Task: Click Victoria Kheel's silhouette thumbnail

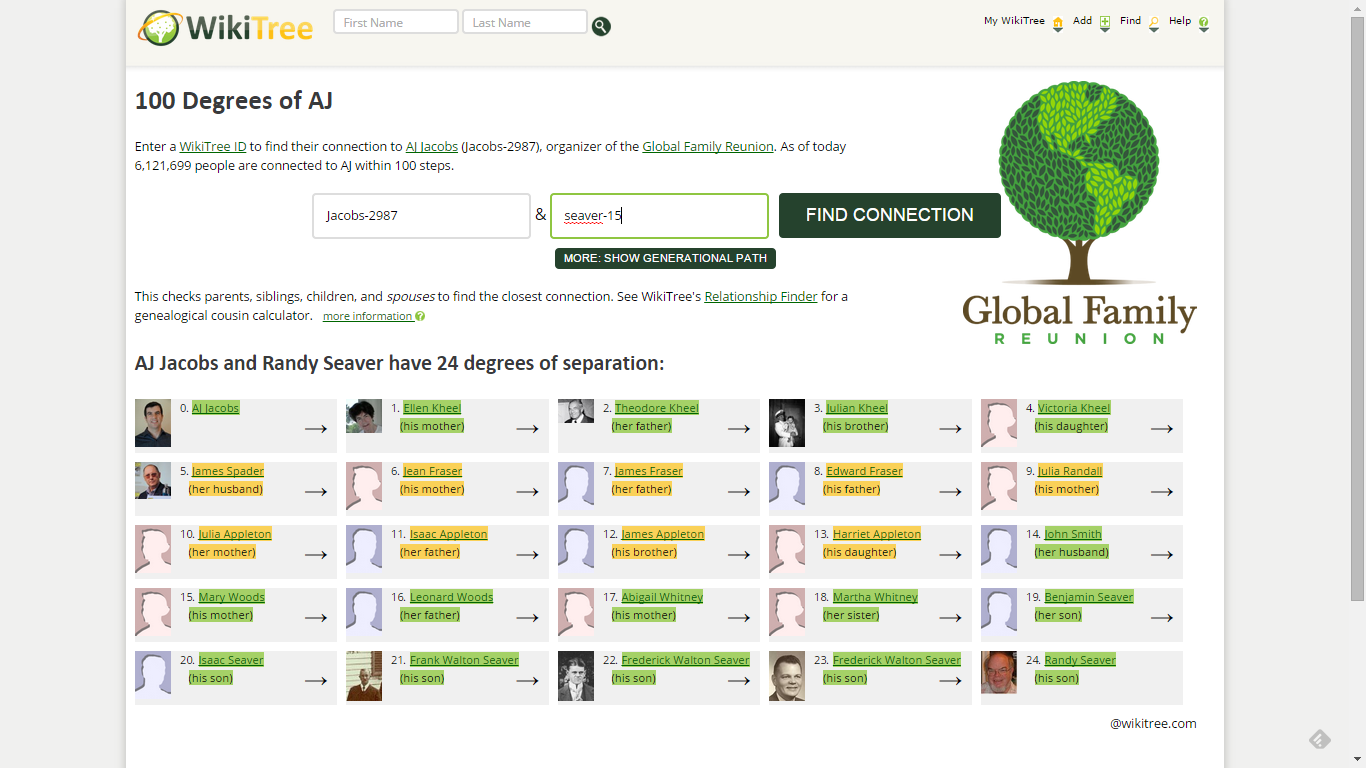Action: click(x=999, y=424)
